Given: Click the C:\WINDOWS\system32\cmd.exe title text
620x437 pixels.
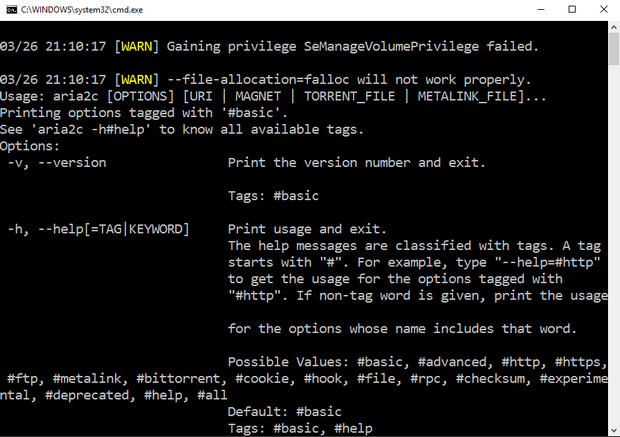Looking at the screenshot, I should pos(78,9).
